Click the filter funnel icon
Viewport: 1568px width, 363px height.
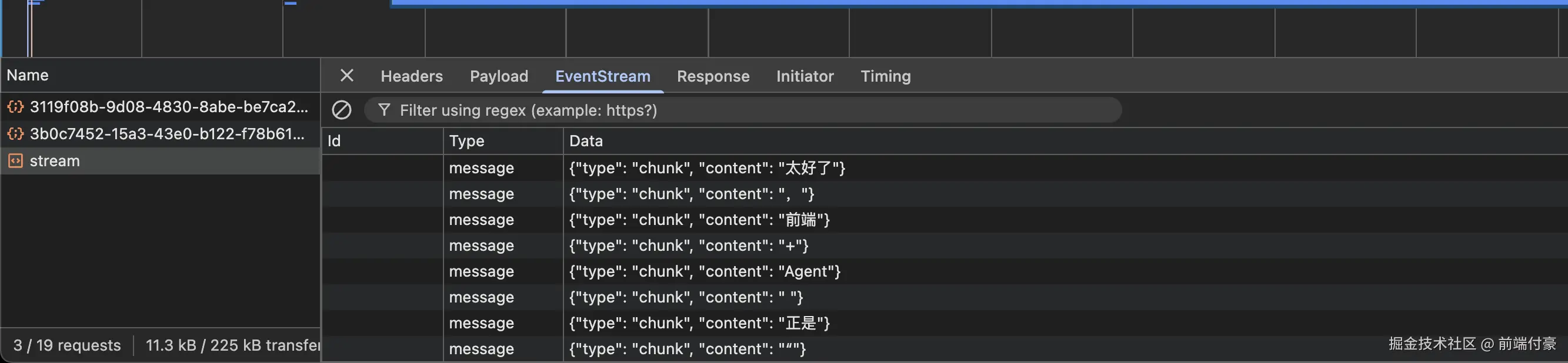[x=383, y=110]
